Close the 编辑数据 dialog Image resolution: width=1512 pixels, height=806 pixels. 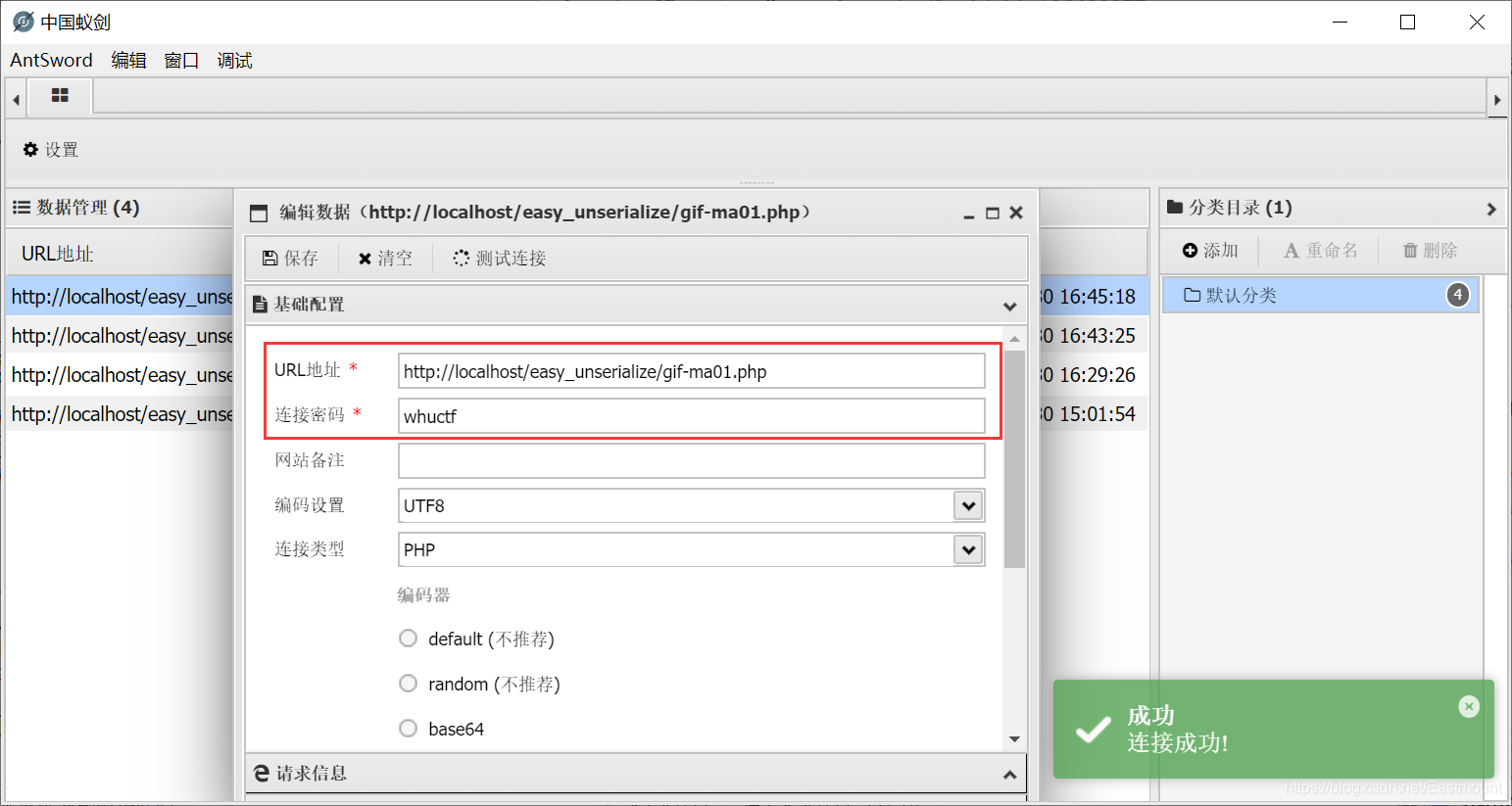coord(1016,213)
